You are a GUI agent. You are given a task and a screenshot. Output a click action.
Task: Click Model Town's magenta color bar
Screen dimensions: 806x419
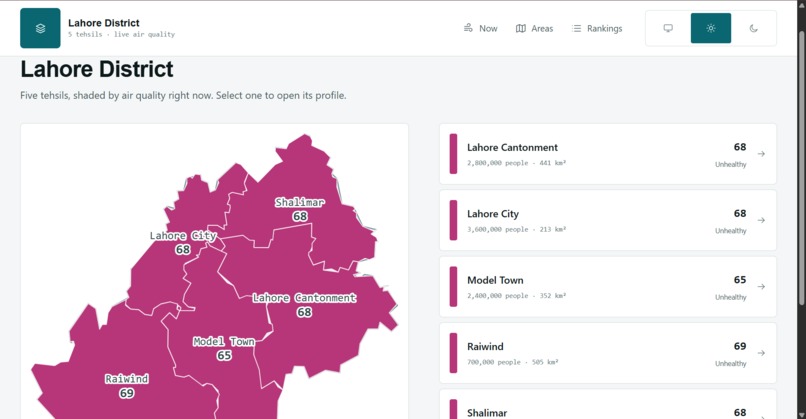(x=453, y=286)
